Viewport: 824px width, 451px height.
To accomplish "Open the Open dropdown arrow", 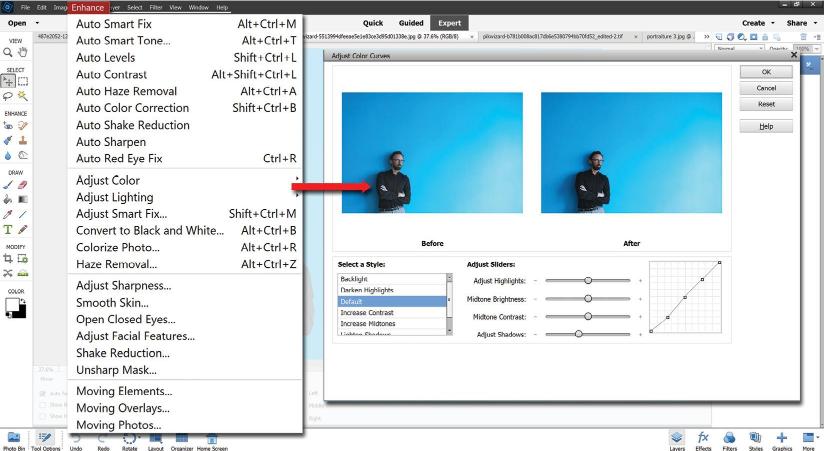I will tap(37, 23).
